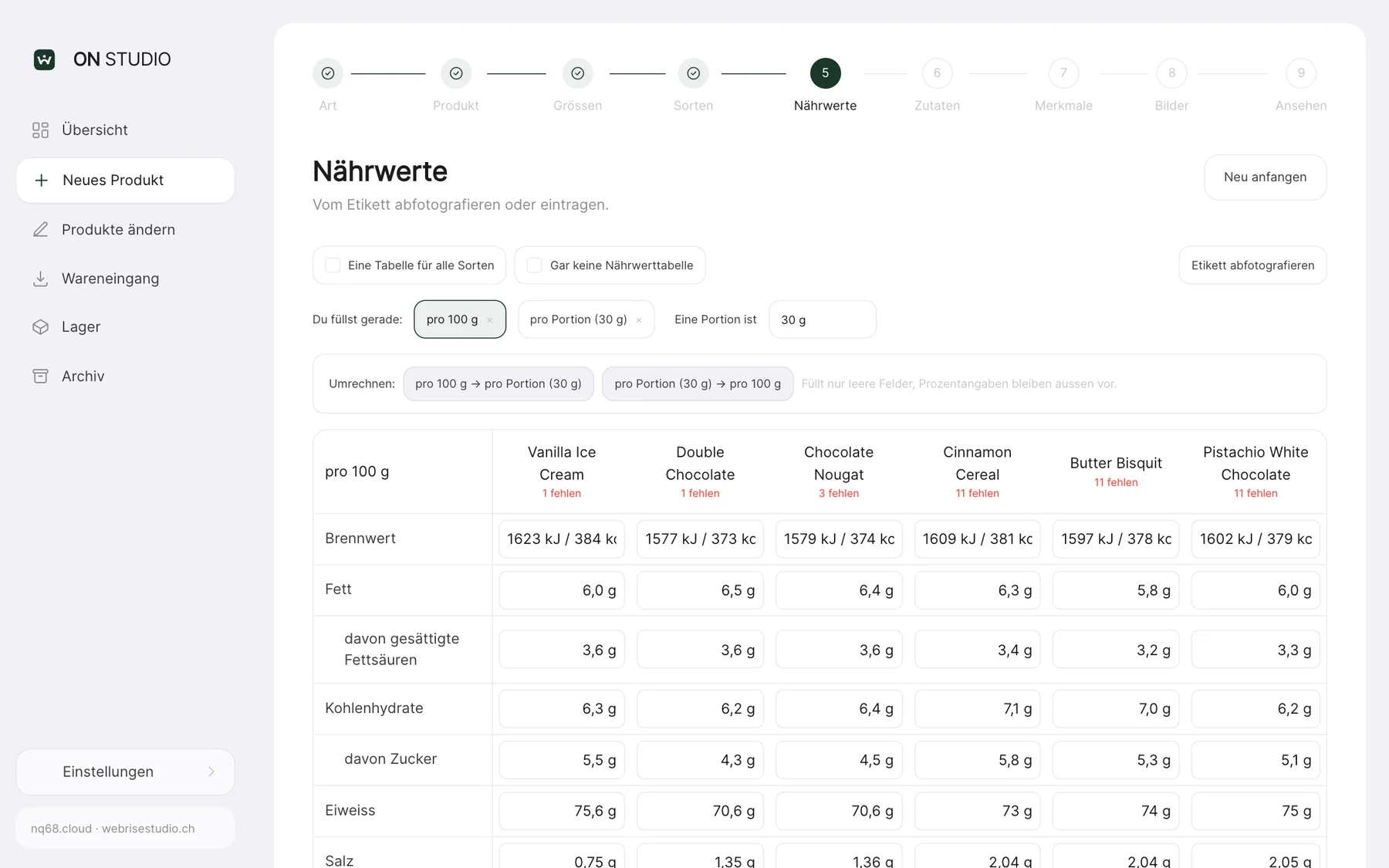
Task: Return to completed Produkt step
Action: [x=456, y=73]
